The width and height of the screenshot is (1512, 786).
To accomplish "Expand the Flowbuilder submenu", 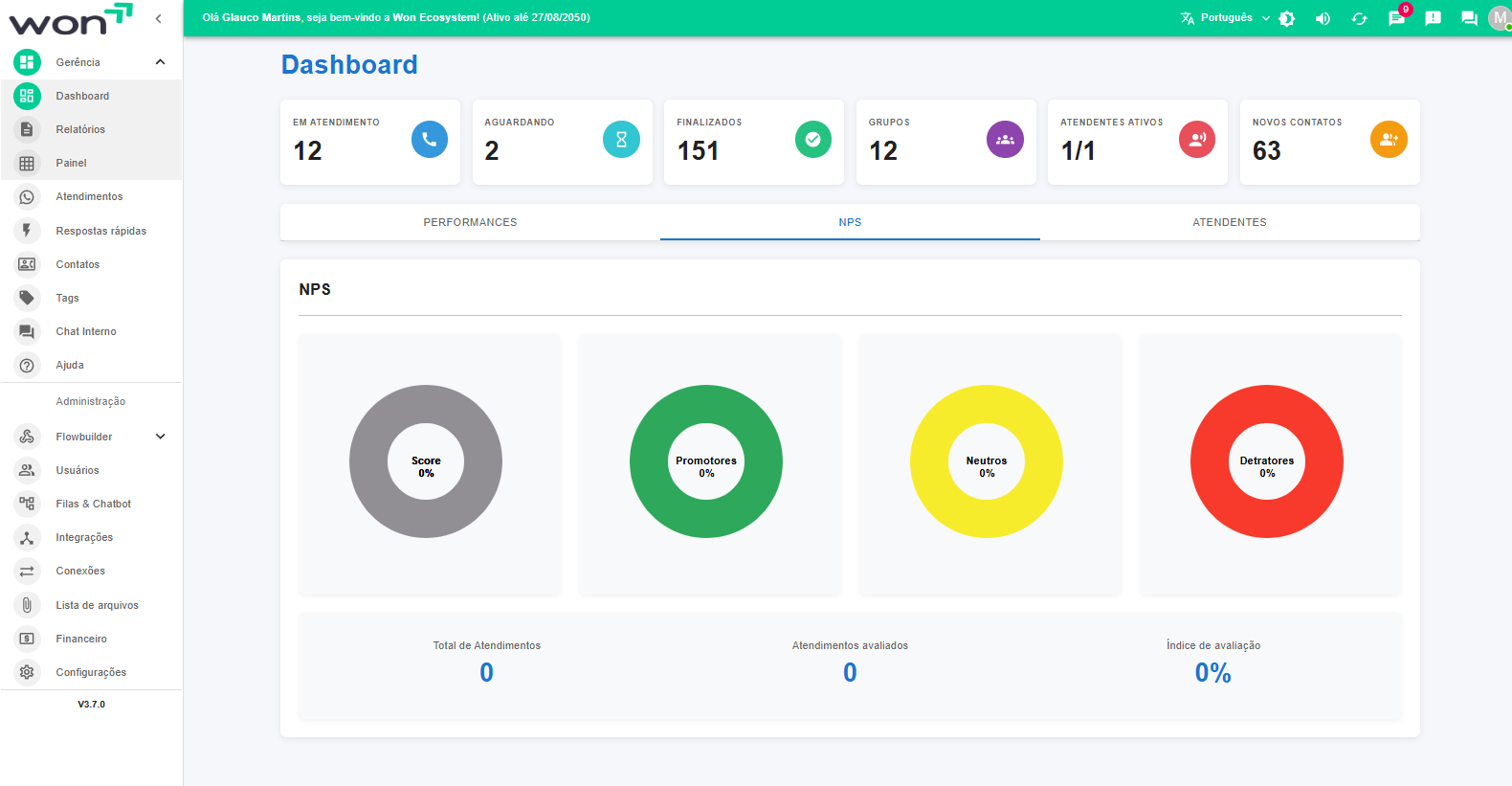I will pos(160,437).
